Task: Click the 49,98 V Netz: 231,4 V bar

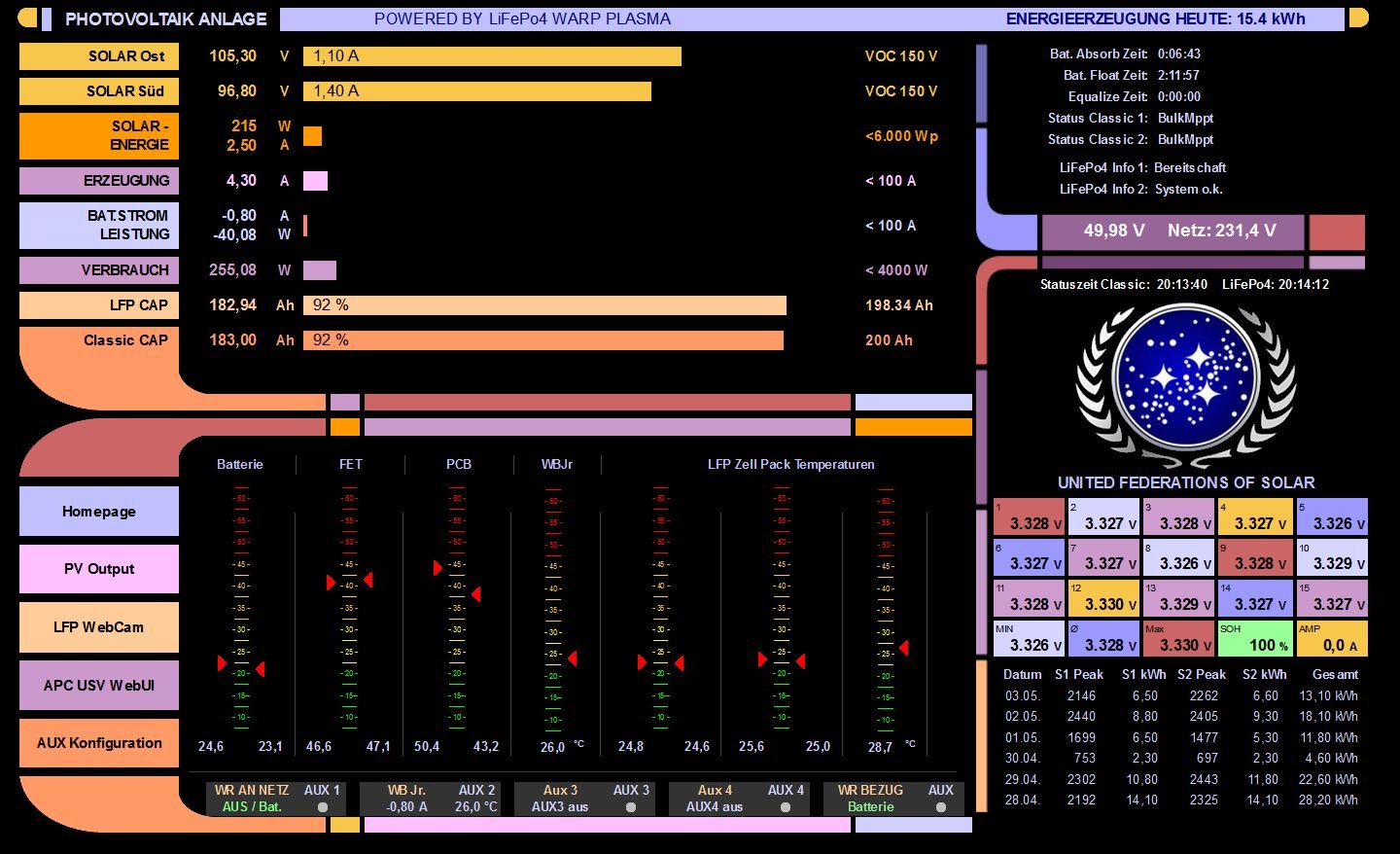Action: click(x=1172, y=231)
